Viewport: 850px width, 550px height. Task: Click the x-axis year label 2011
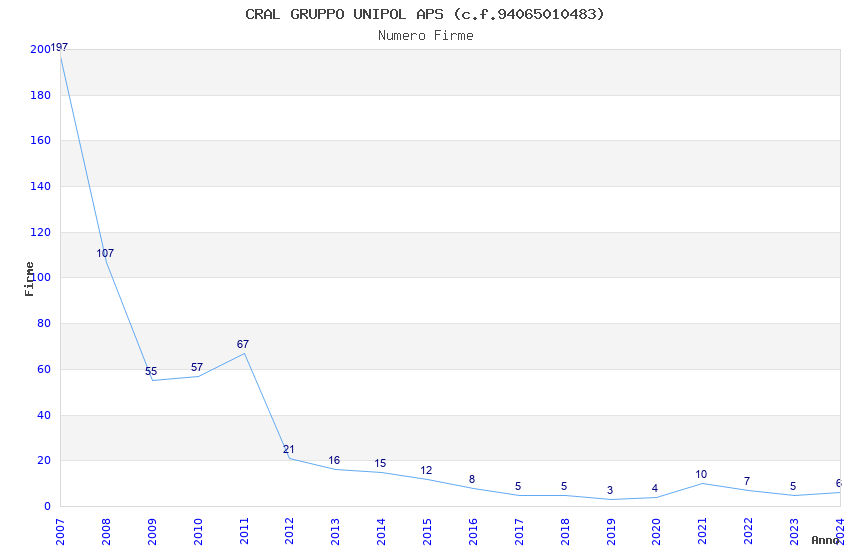(x=244, y=532)
